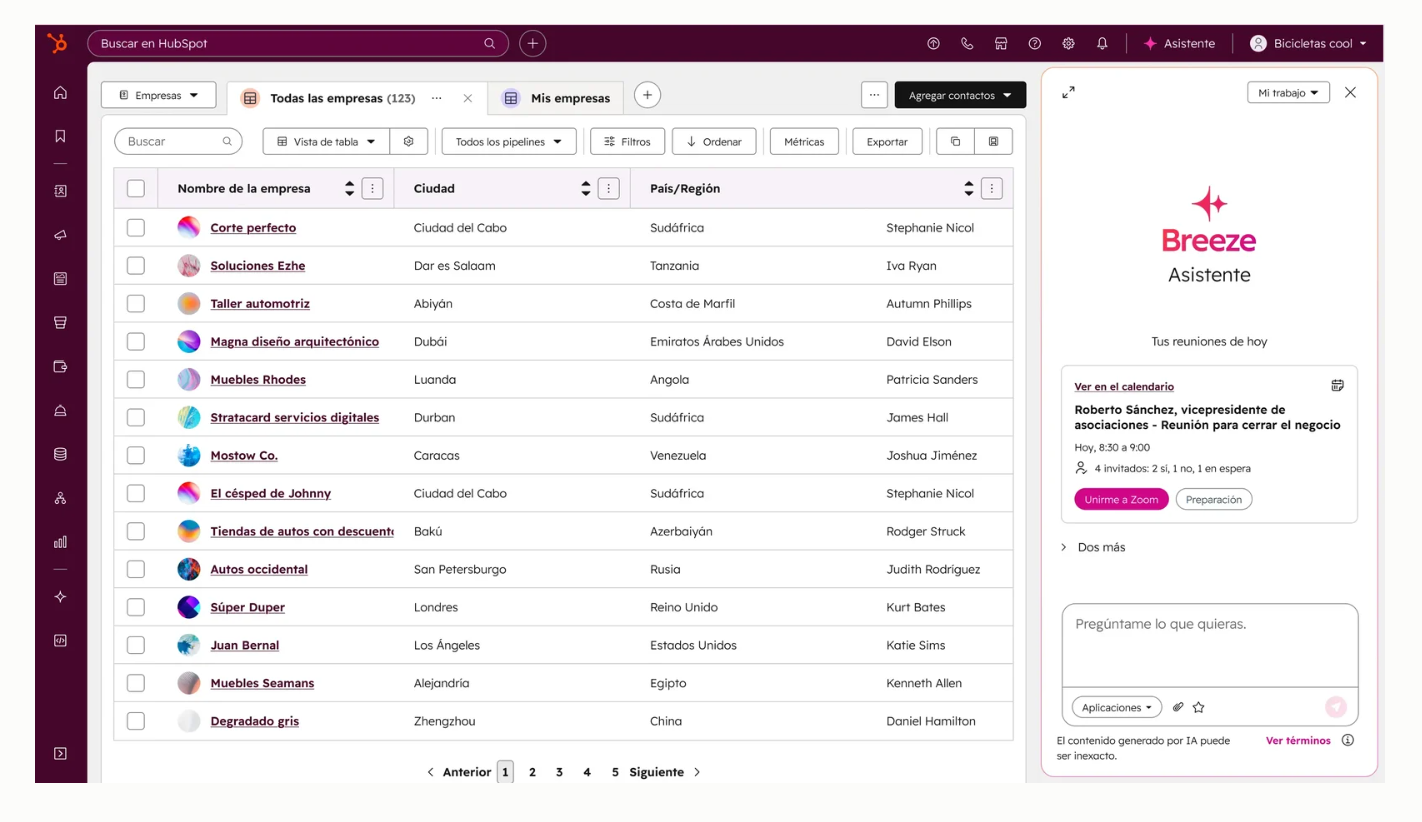Open the Mi trabajo dropdown
The height and width of the screenshot is (822, 1422).
(1288, 93)
